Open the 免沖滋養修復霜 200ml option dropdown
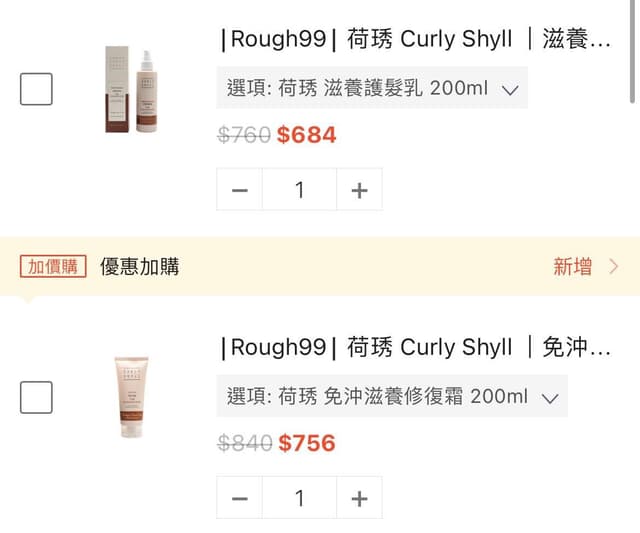This screenshot has height=533, width=640. point(392,396)
